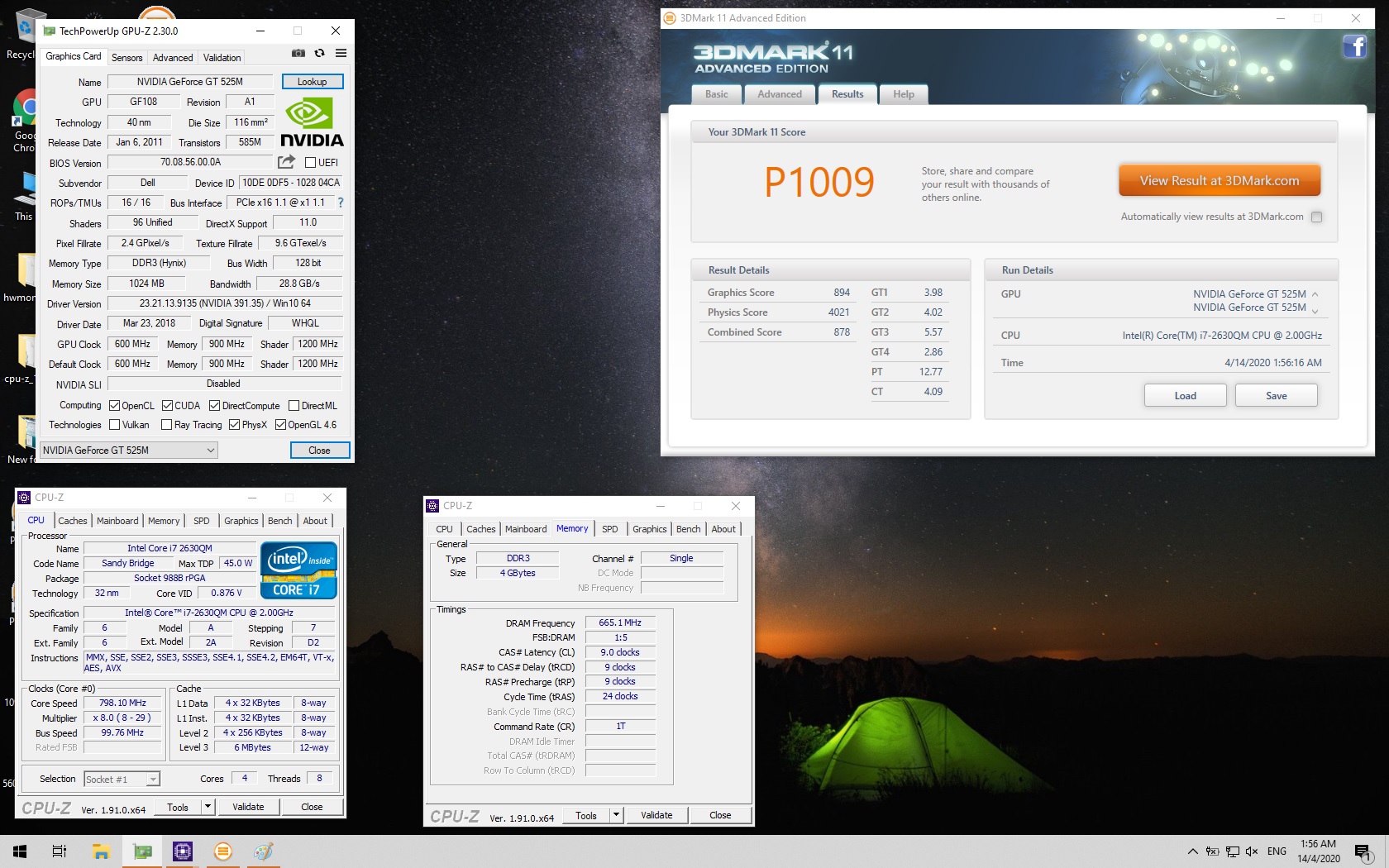
Task: Toggle the PhysX checkbox
Action: click(x=235, y=425)
